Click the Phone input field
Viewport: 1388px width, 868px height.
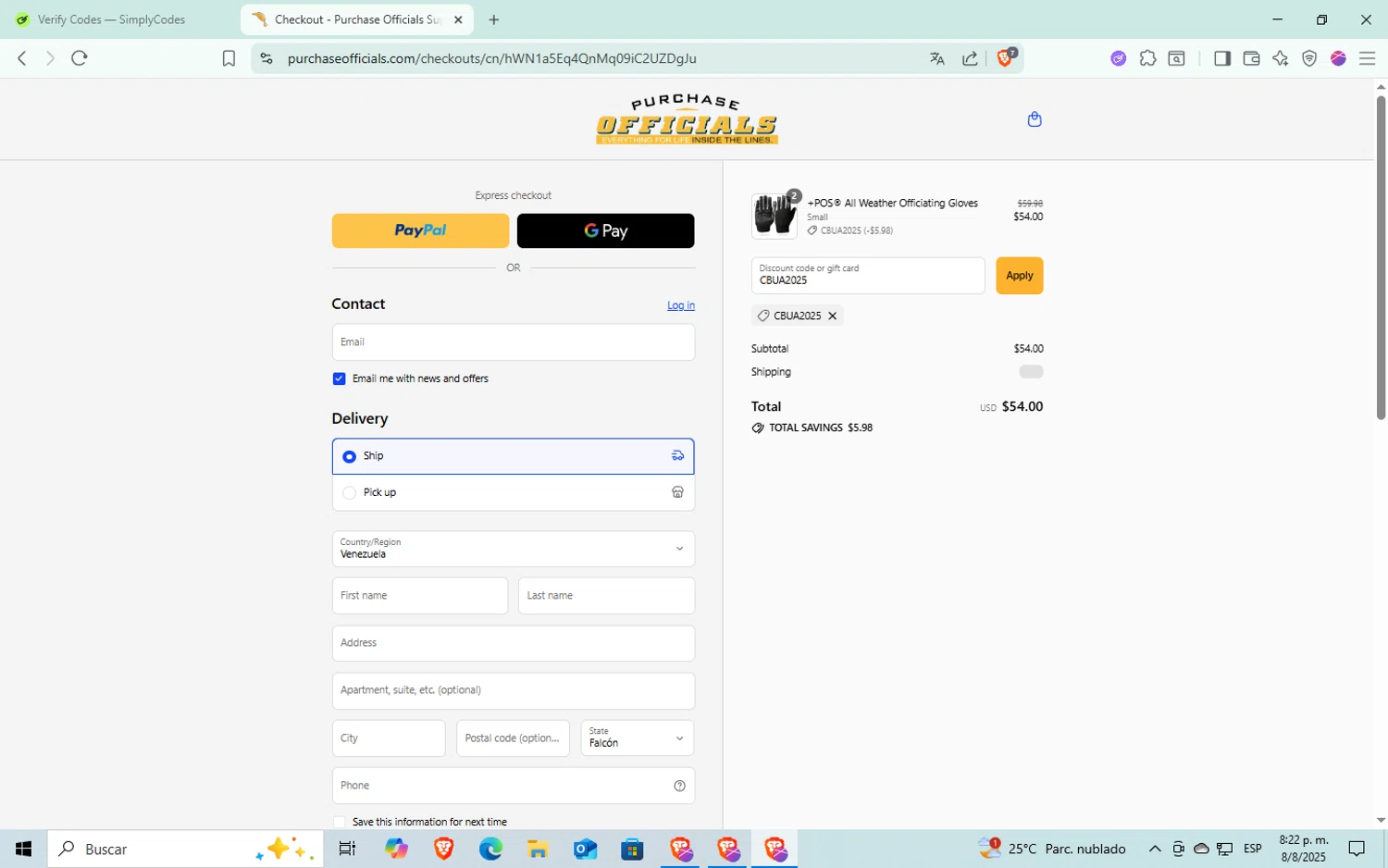click(513, 786)
